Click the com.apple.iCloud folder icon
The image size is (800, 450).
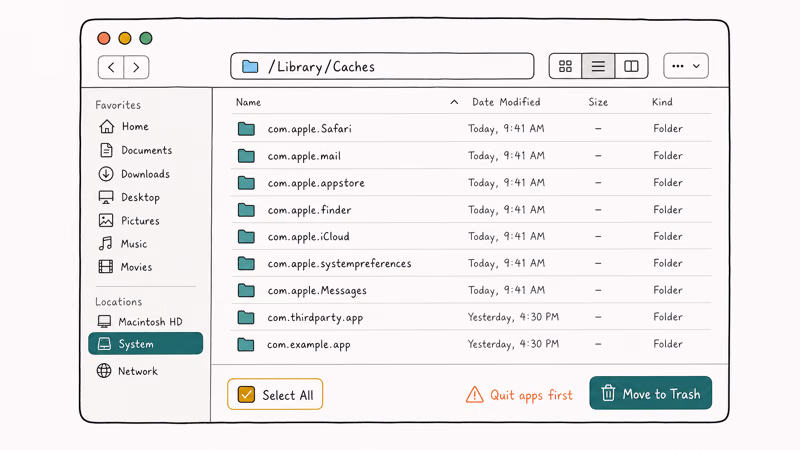(246, 236)
